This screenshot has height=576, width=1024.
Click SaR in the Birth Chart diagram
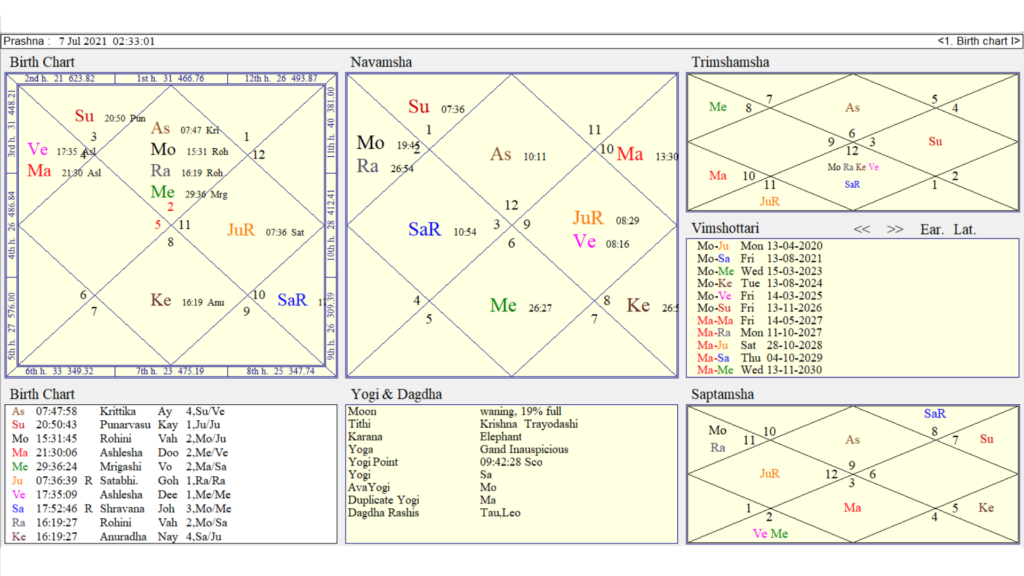(x=292, y=300)
